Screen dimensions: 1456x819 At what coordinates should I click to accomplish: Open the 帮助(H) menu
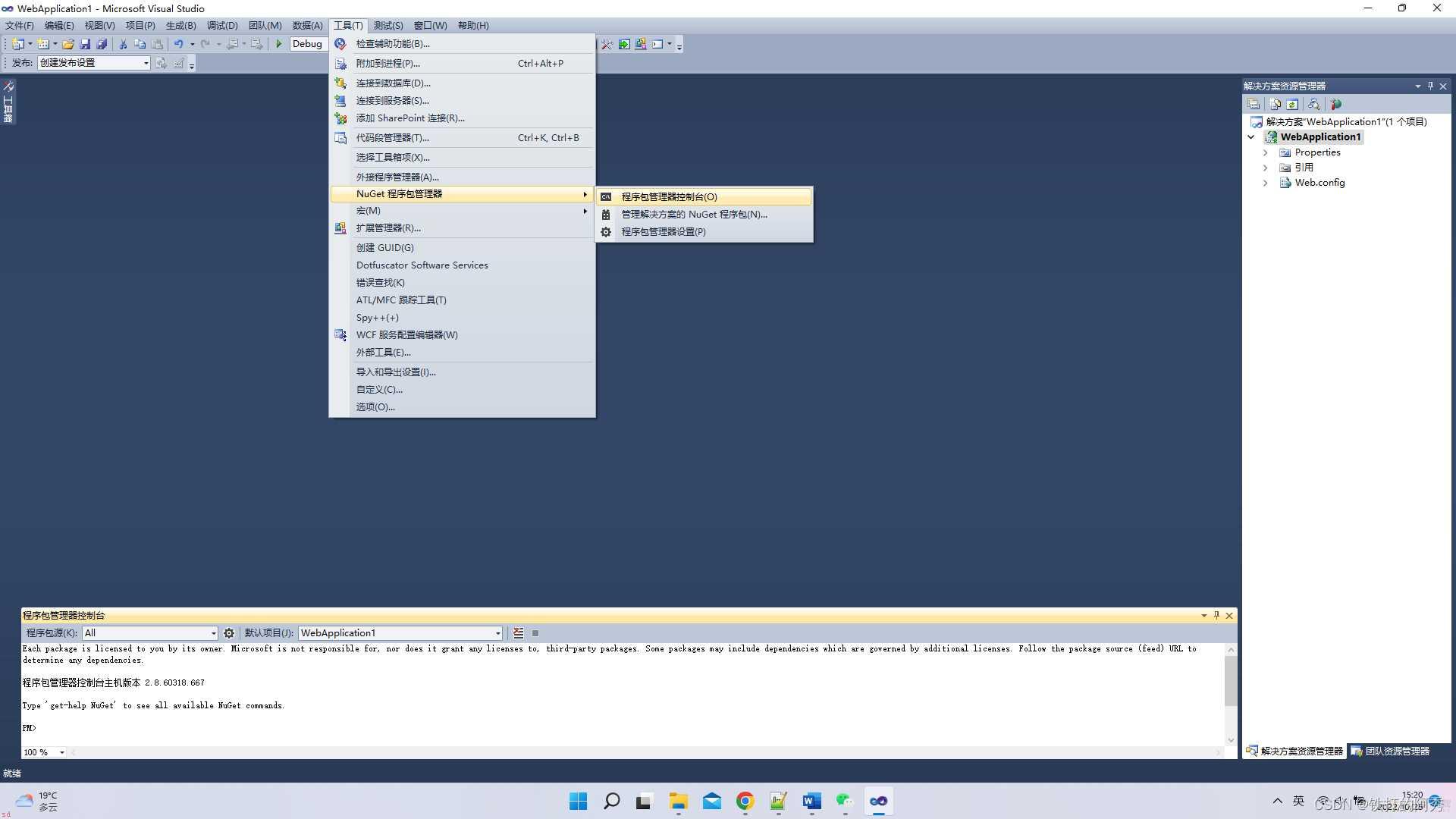point(473,26)
